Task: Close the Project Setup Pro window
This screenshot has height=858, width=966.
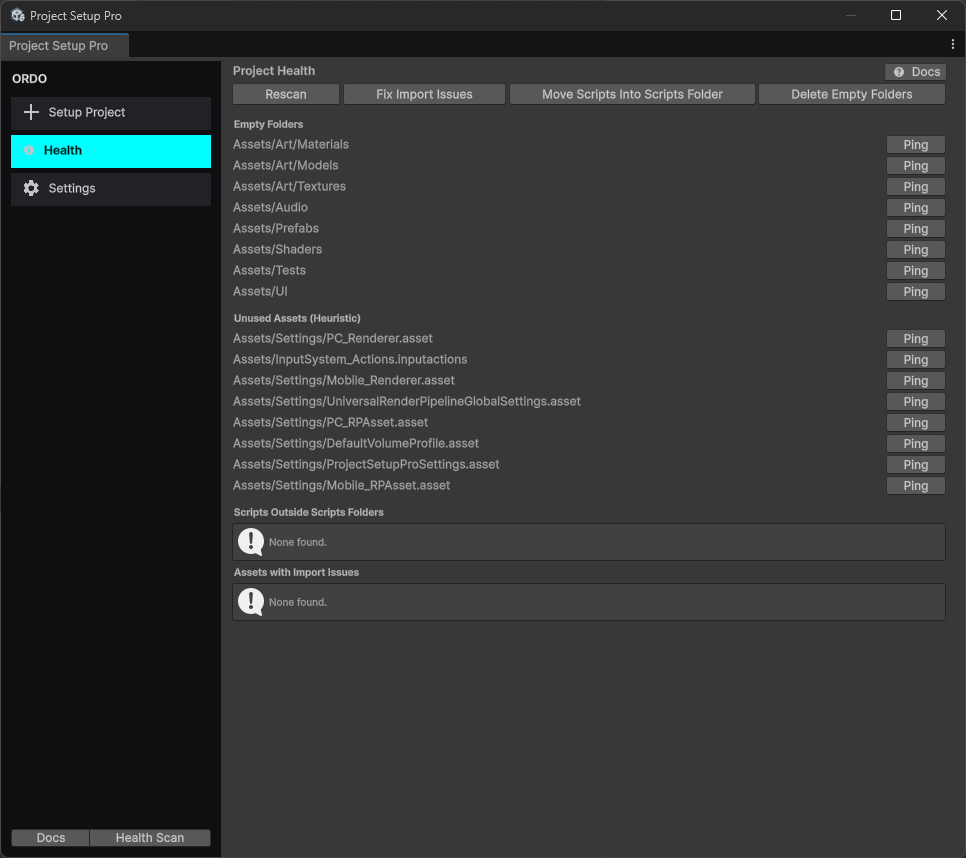Action: [941, 15]
